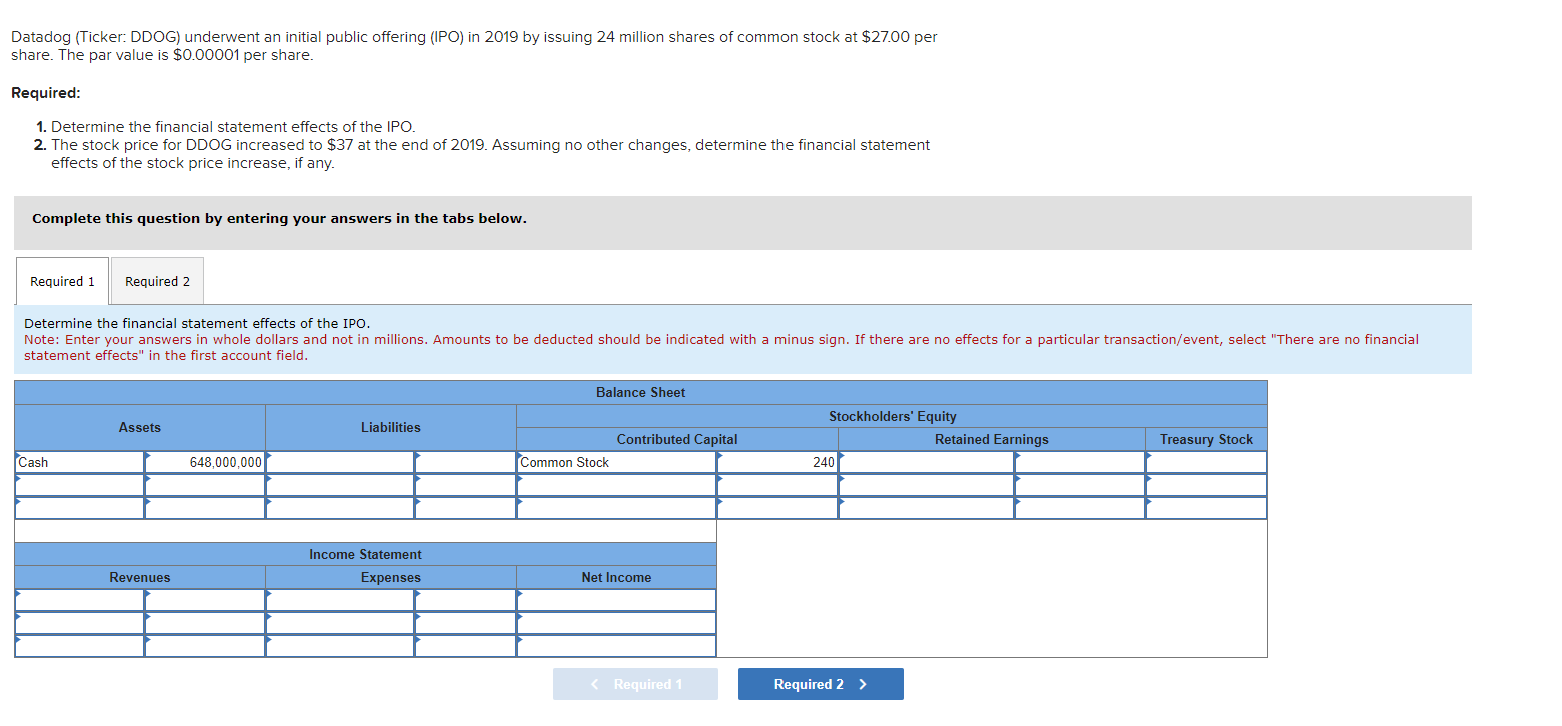The image size is (1562, 726).
Task: Open the Cash account dropdown under Assets
Action: [80, 462]
